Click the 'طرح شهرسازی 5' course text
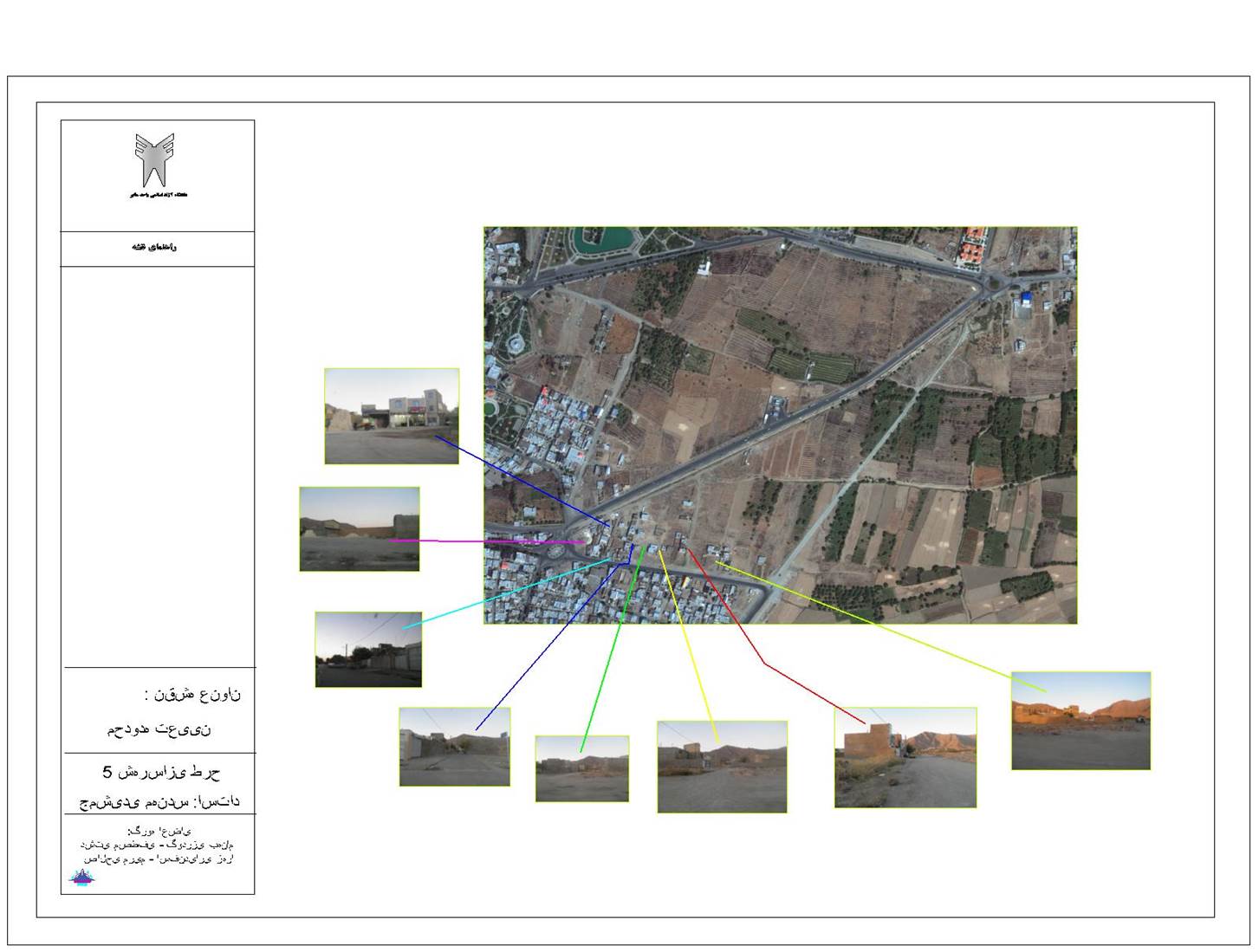The width and height of the screenshot is (1259, 952). click(161, 771)
